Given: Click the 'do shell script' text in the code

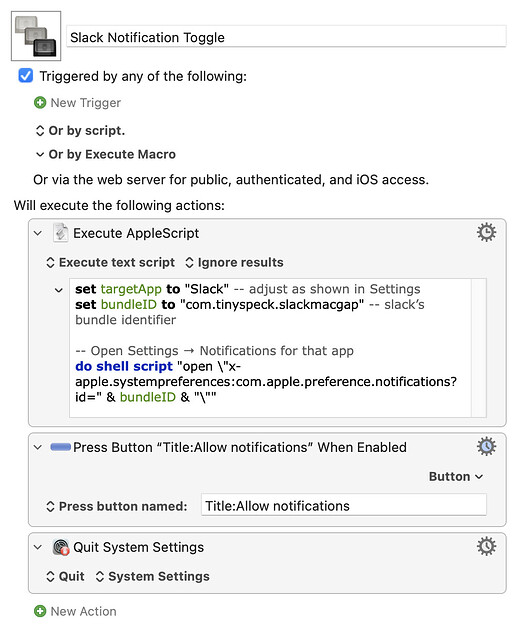Looking at the screenshot, I should tap(124, 366).
